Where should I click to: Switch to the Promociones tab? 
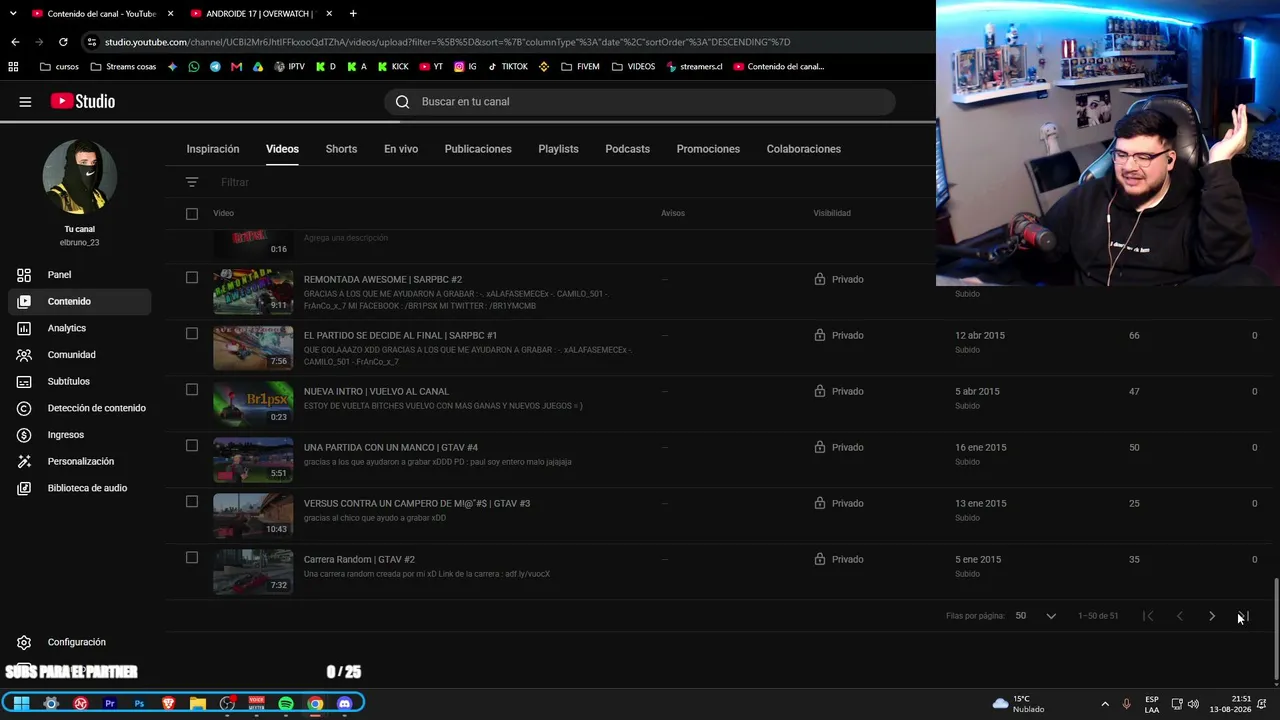coord(708,149)
